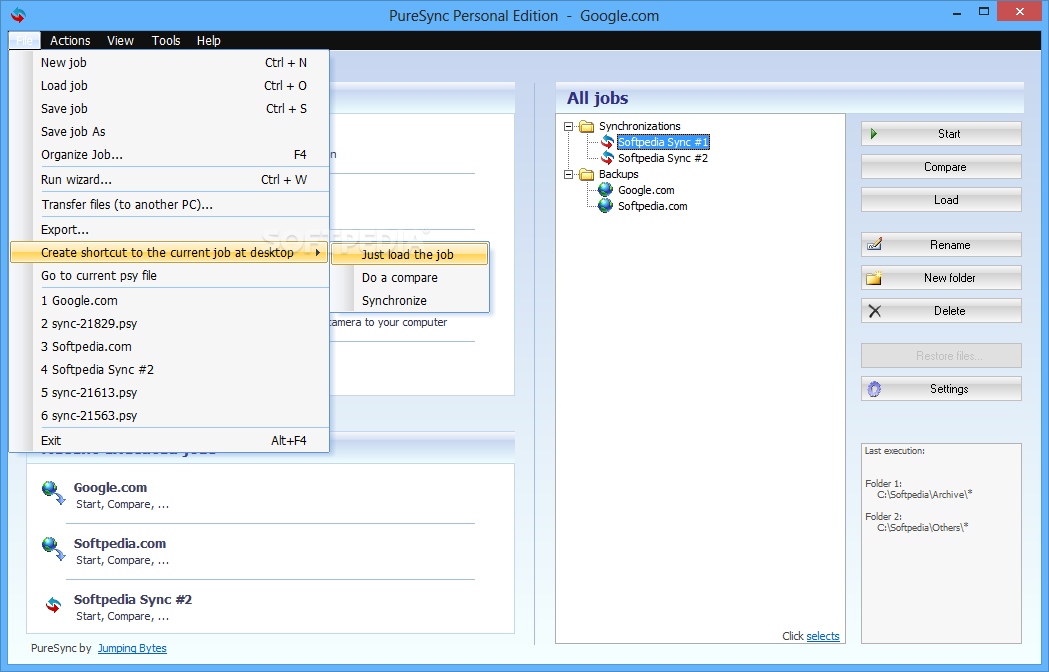Choose Load job menu entry
This screenshot has height=672, width=1049.
pos(170,86)
